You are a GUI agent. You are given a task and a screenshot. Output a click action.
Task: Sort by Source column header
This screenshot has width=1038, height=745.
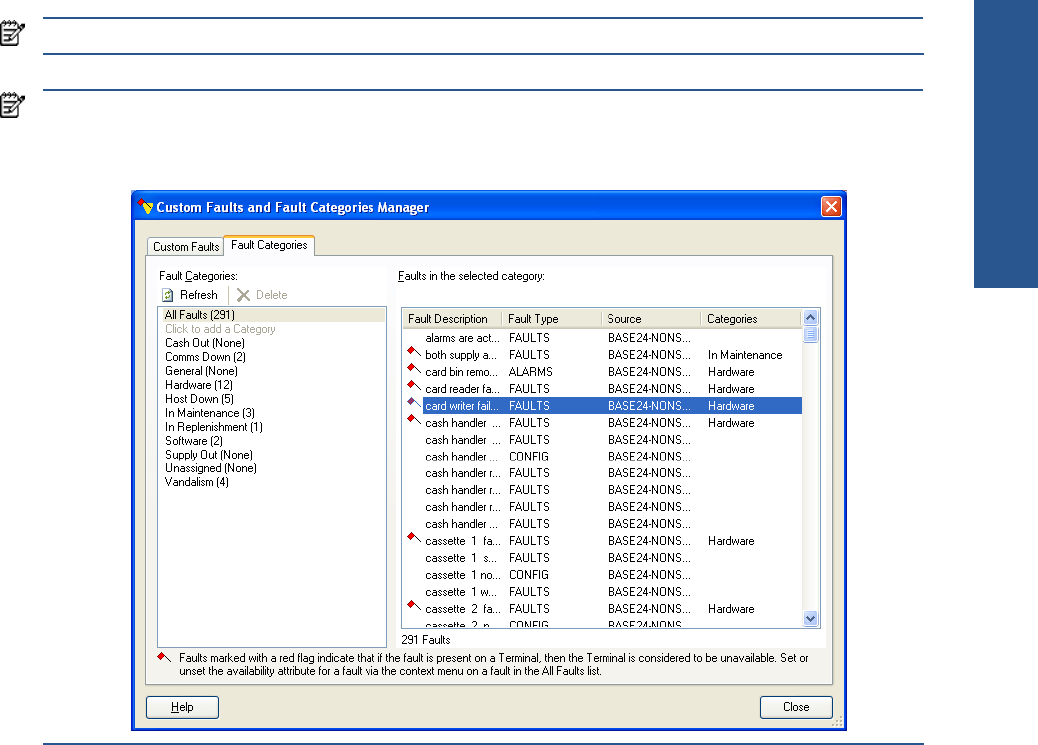click(624, 319)
